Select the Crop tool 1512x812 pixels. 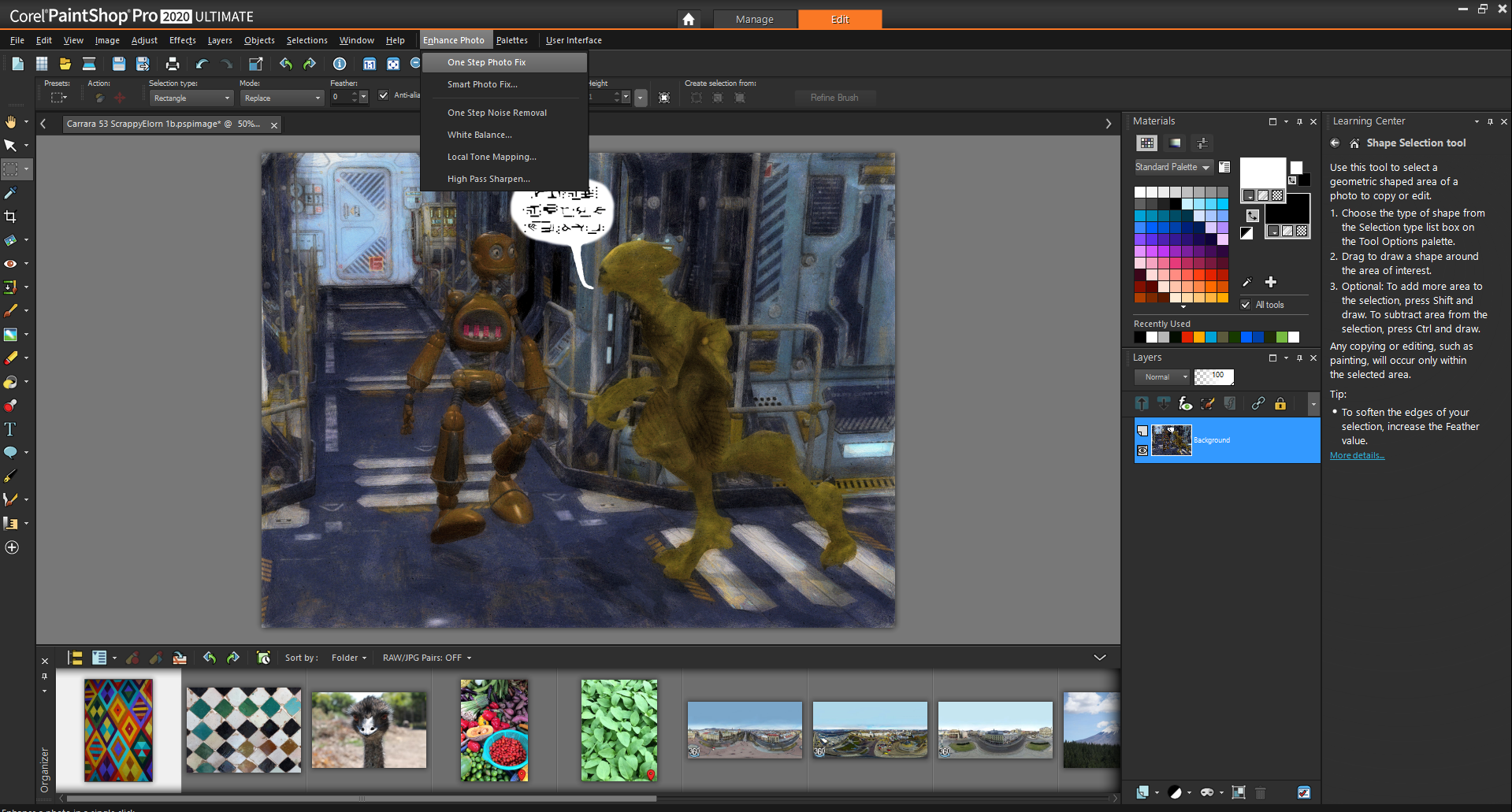point(10,217)
